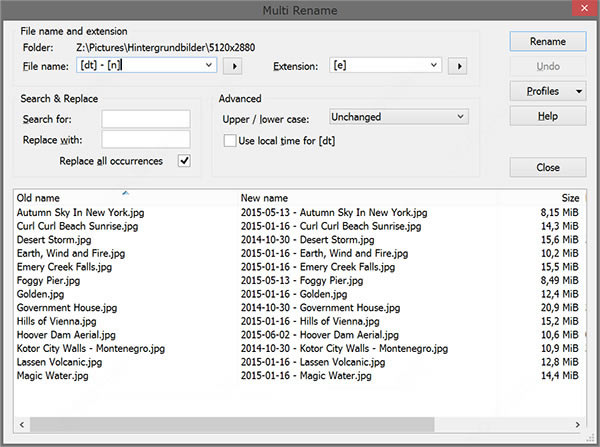Open the Extension combo box dropdown
The image size is (600, 447).
(434, 66)
